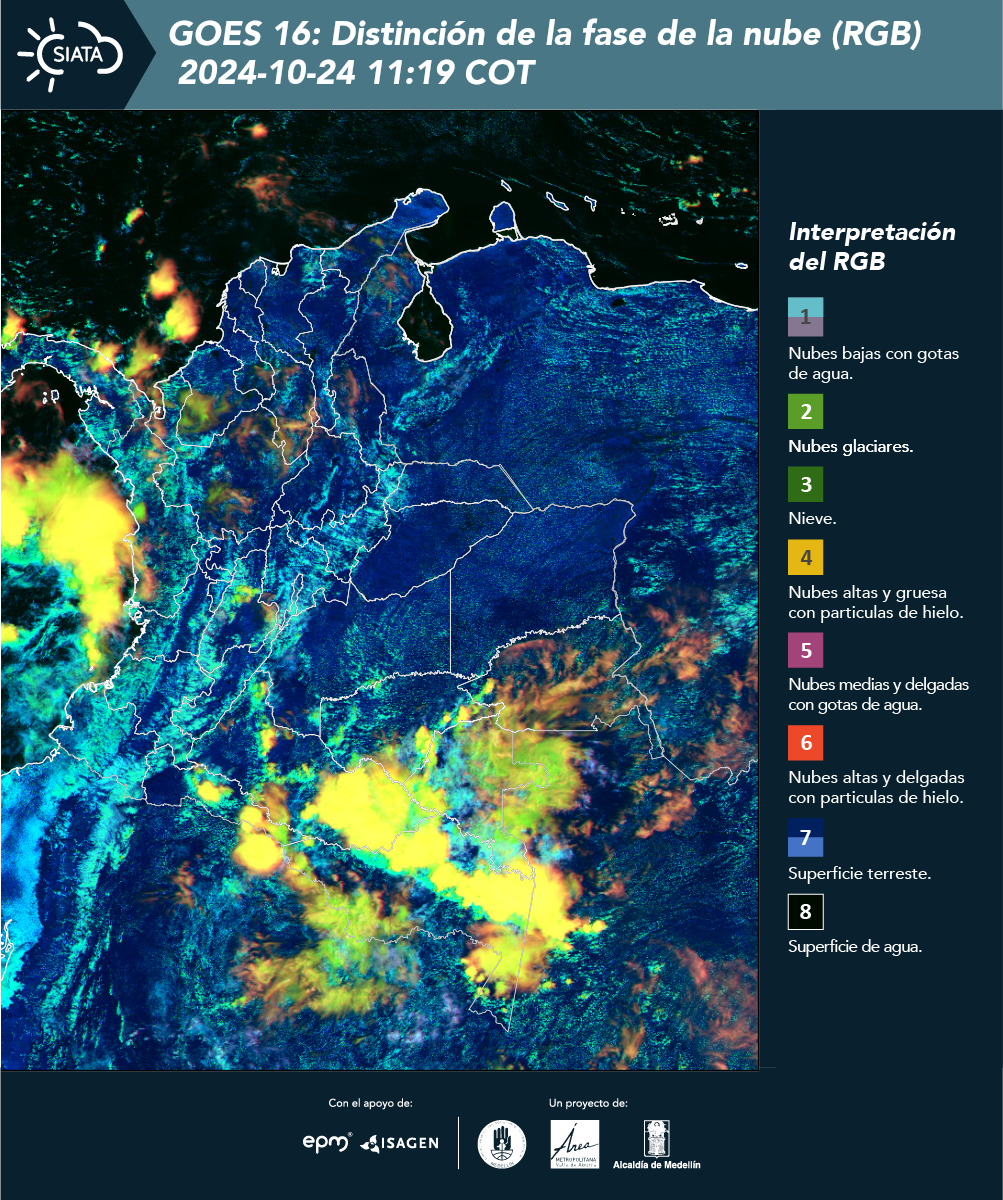Click the label 'Nieve.'
Screen dimensions: 1003x1200
coord(812,519)
